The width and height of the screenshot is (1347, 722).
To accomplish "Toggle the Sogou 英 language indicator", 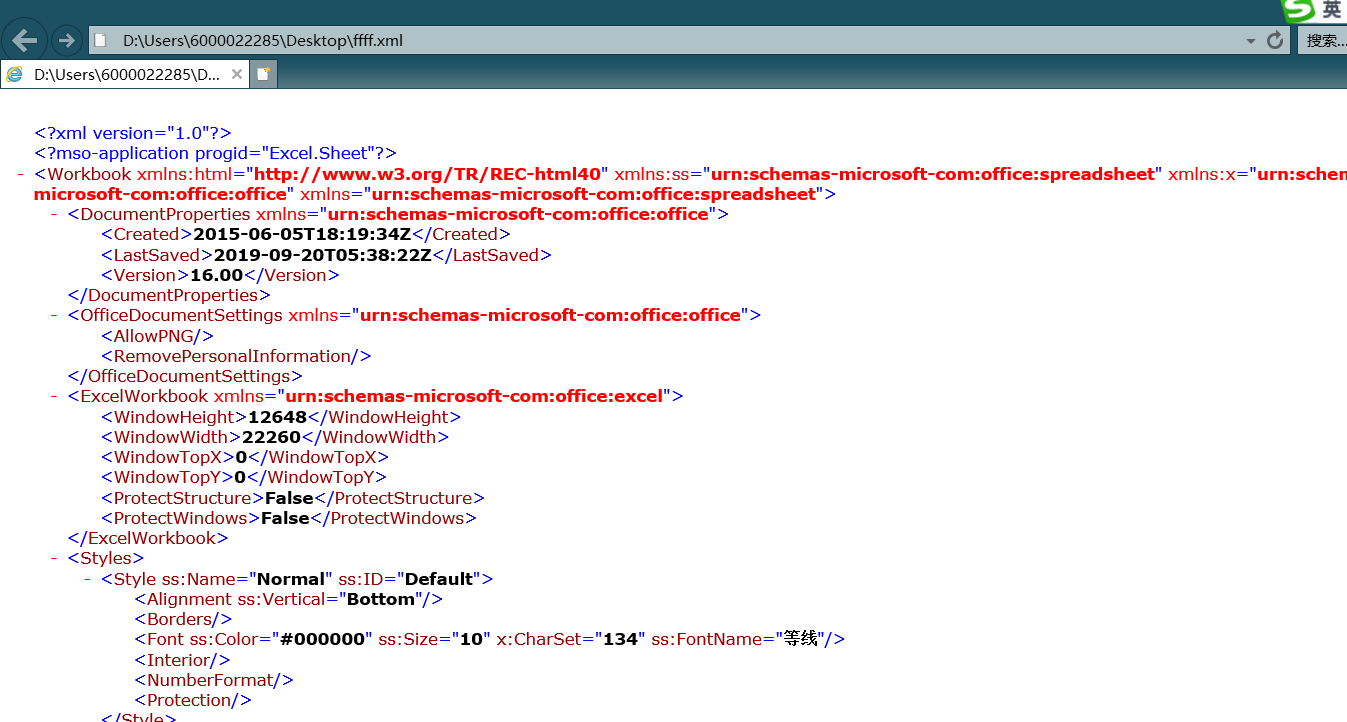I will [x=1331, y=10].
